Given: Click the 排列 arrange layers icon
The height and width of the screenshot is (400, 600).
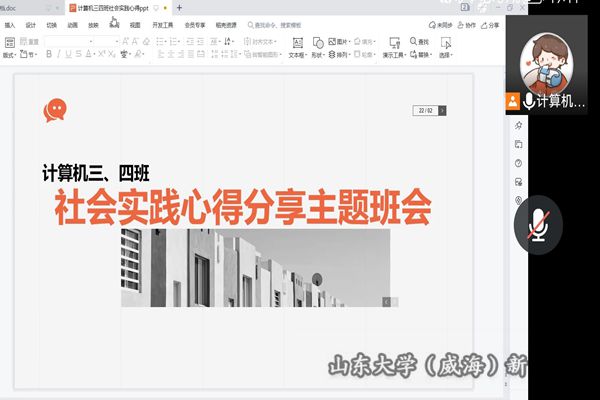Looking at the screenshot, I should point(332,54).
